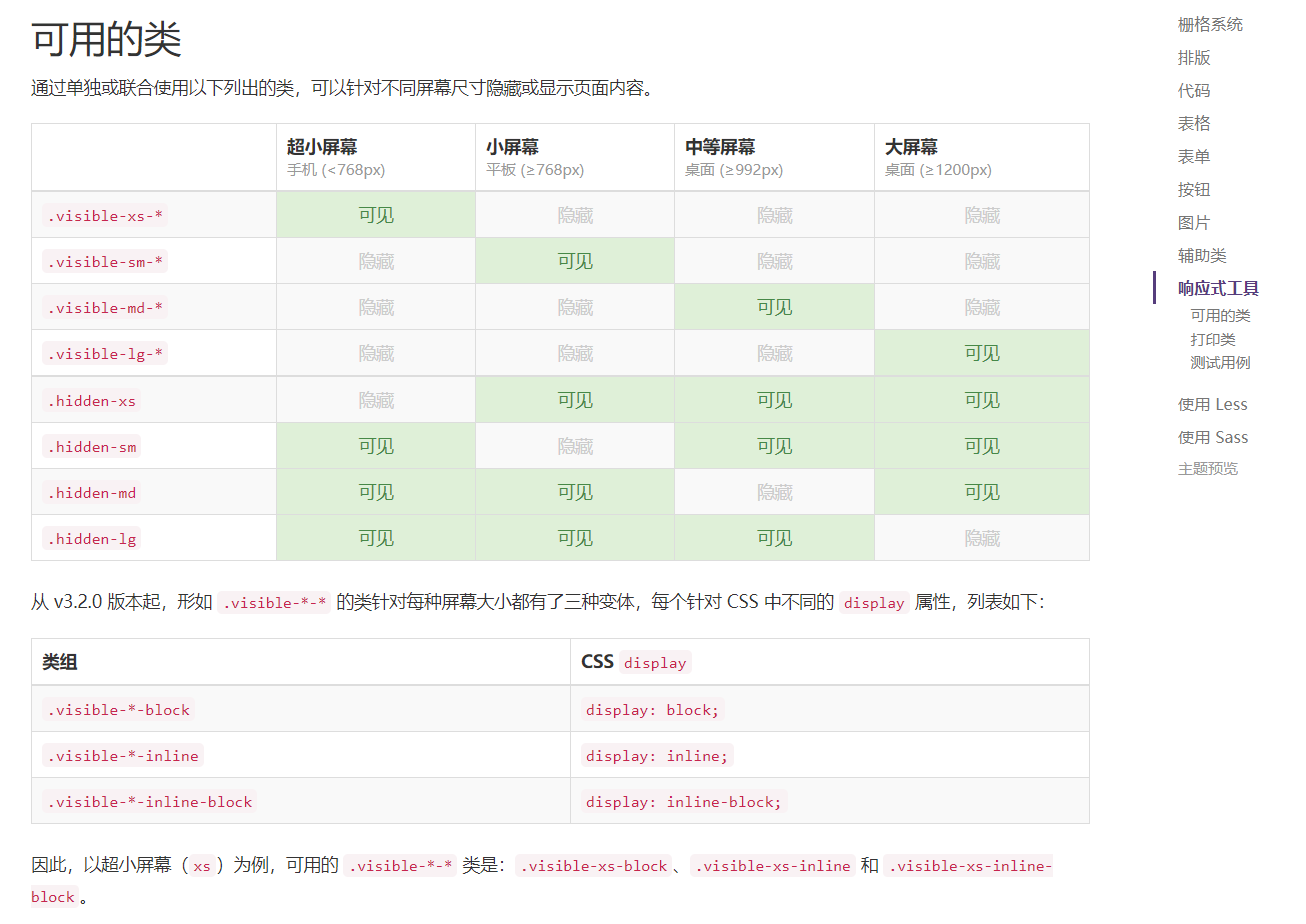
Task: Open 使用 Less link
Action: (x=1213, y=405)
